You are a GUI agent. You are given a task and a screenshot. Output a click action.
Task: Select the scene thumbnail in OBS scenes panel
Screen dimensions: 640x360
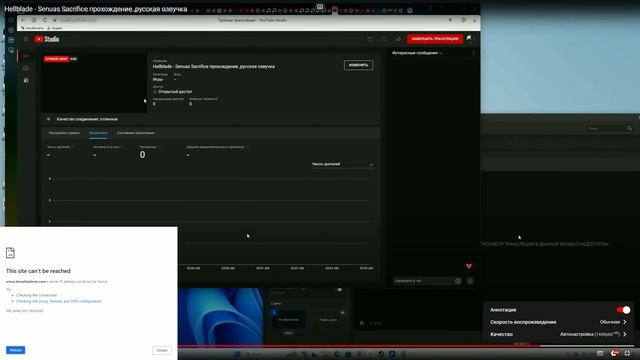[288, 319]
